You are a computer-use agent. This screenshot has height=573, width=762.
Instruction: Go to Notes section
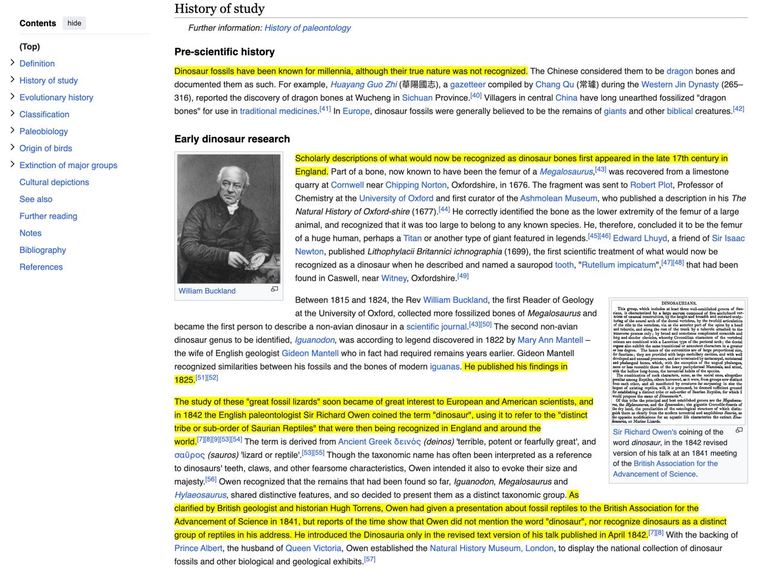[x=30, y=233]
